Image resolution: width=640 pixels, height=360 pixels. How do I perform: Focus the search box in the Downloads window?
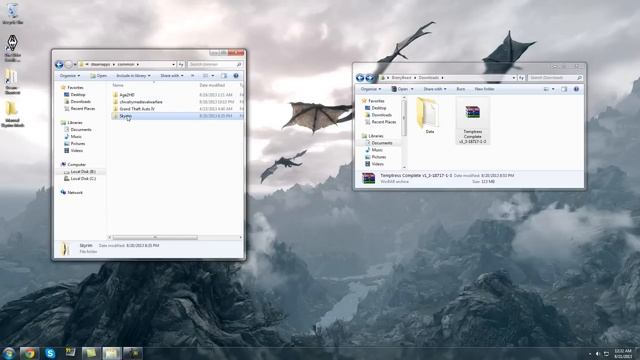point(555,78)
